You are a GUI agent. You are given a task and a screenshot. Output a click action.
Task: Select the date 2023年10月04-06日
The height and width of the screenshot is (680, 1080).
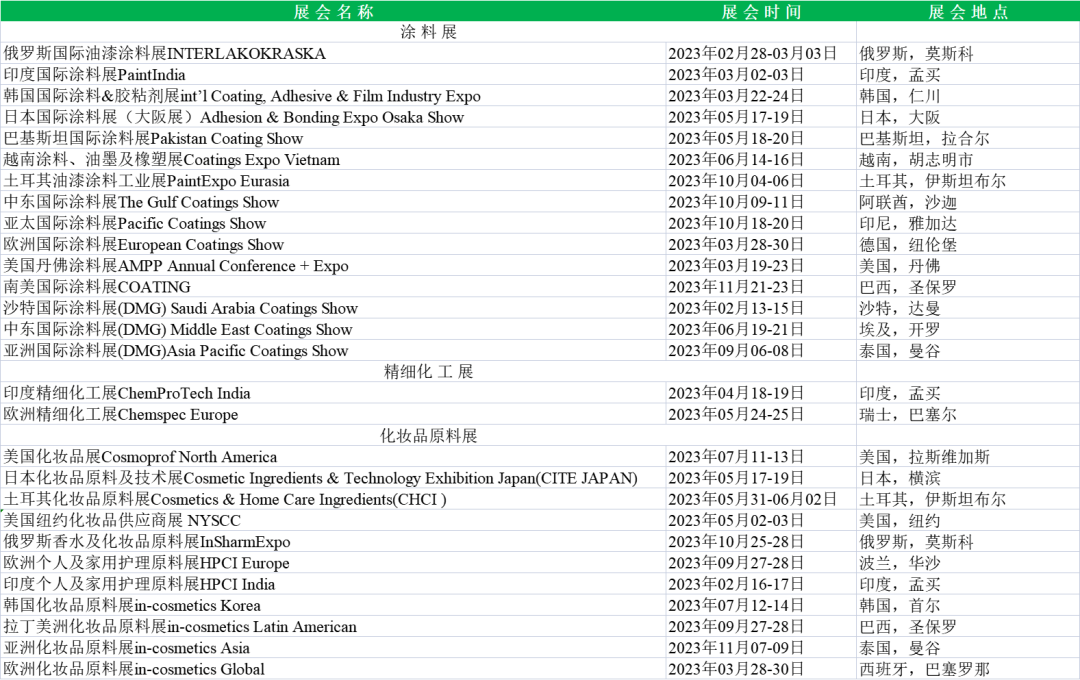point(736,181)
